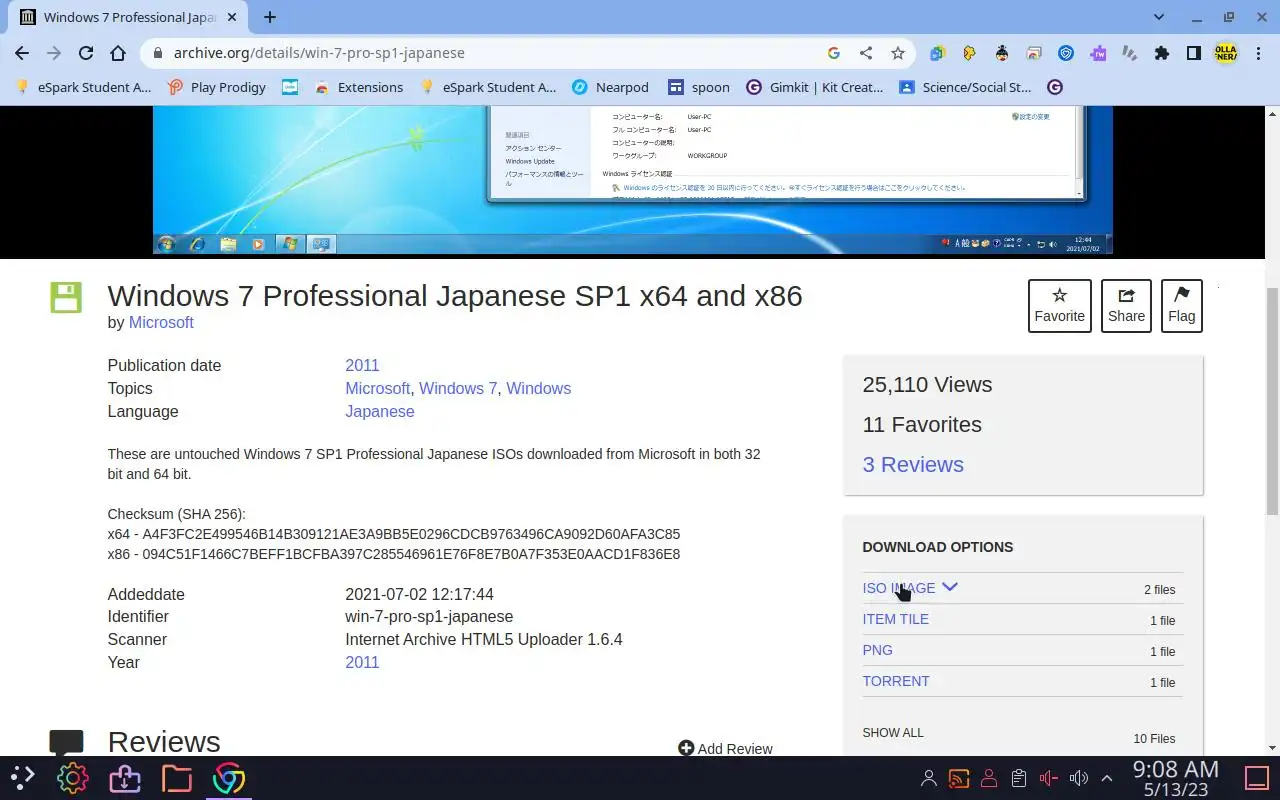Open the Windows topic link
Image resolution: width=1280 pixels, height=800 pixels.
(x=538, y=388)
